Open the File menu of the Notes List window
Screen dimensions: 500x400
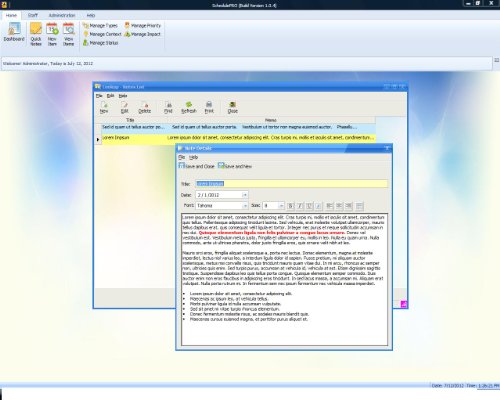coord(99,96)
